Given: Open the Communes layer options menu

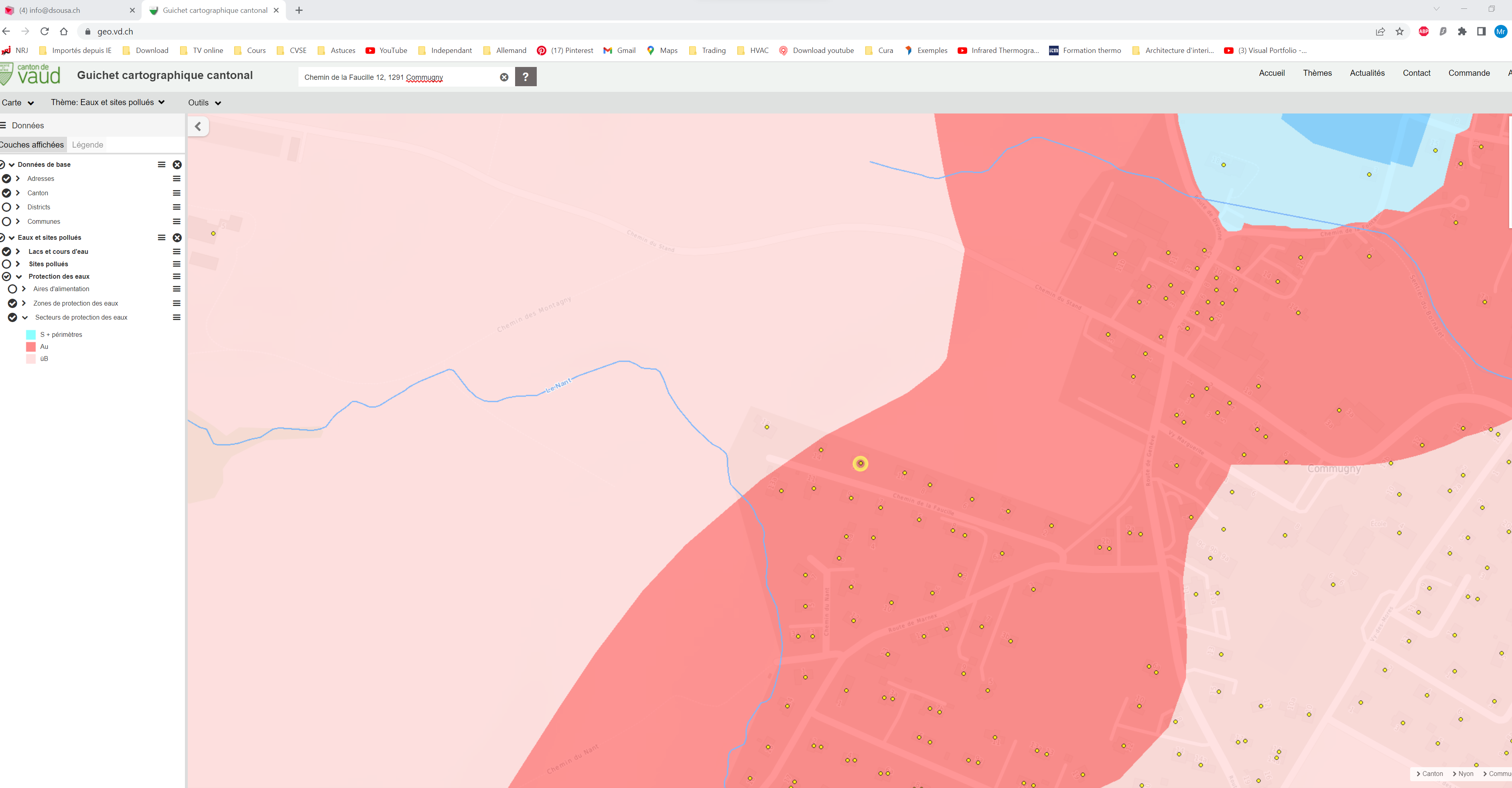Looking at the screenshot, I should (177, 221).
